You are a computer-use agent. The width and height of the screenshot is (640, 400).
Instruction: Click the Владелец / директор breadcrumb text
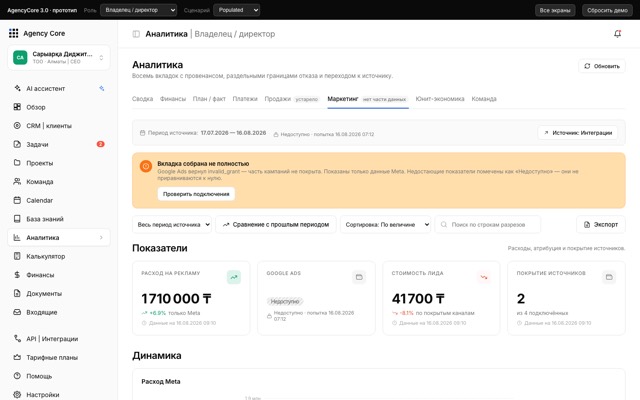(235, 34)
